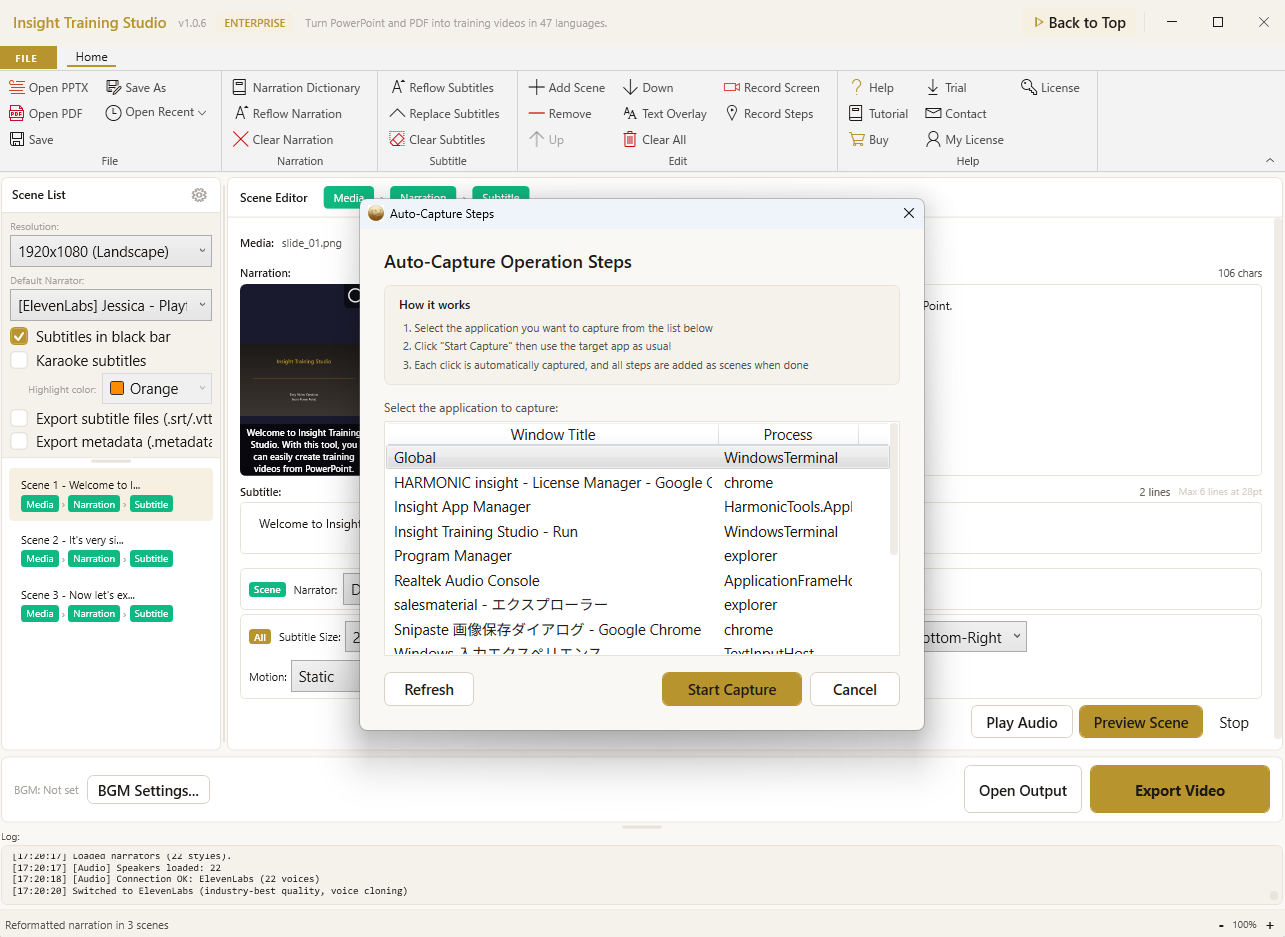Click the Open PDF ribbon command

click(x=46, y=114)
